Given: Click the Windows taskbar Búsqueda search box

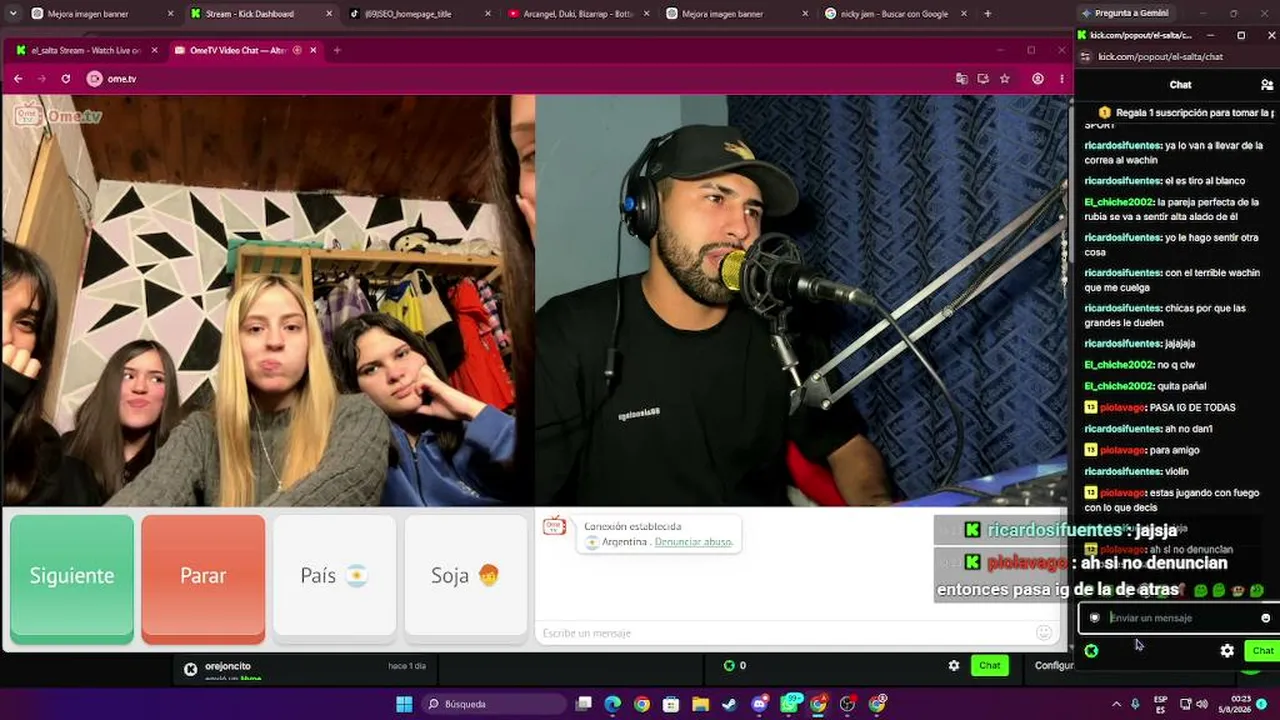Looking at the screenshot, I should pos(492,704).
